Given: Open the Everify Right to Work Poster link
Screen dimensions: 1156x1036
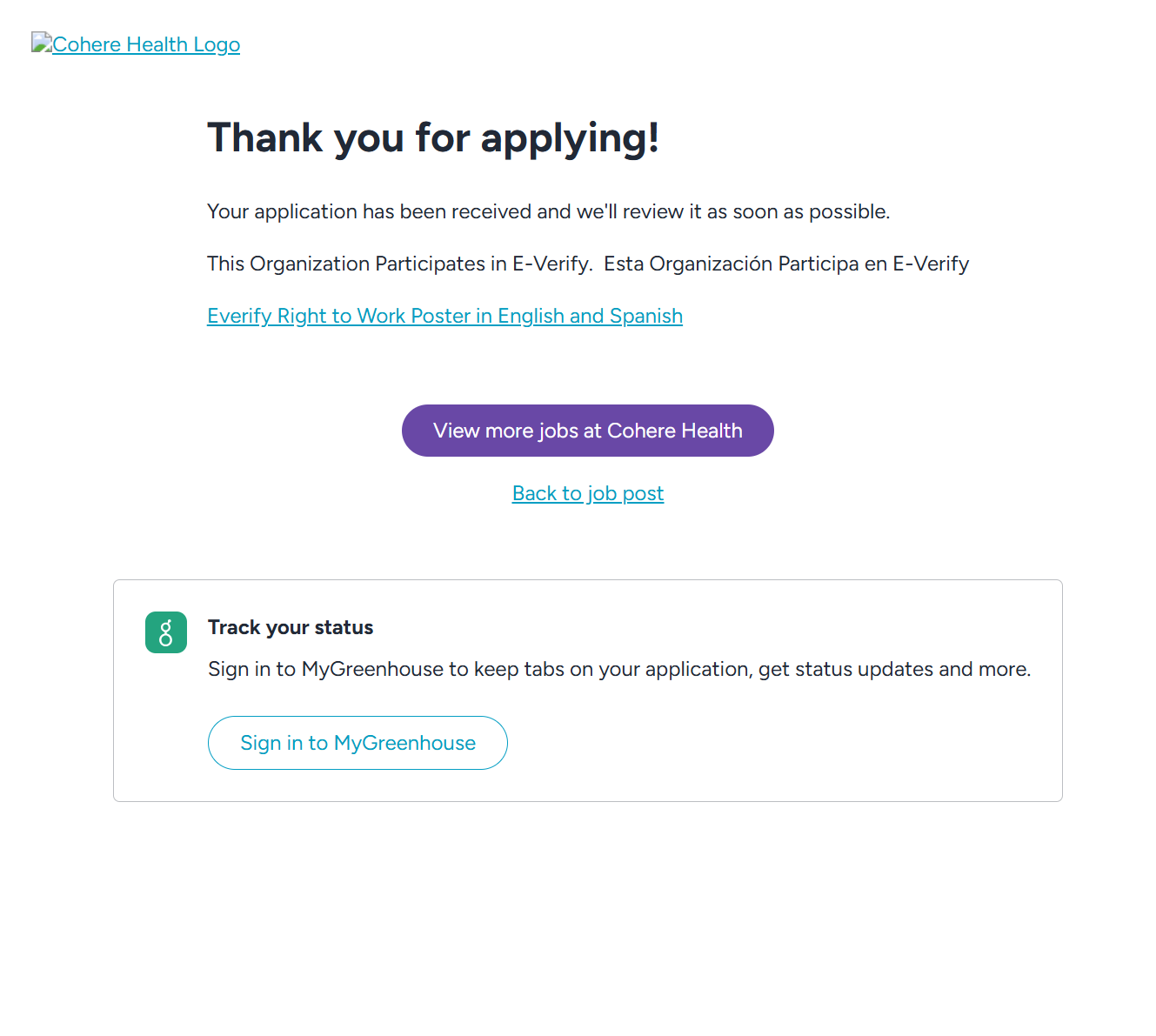Looking at the screenshot, I should tap(444, 316).
